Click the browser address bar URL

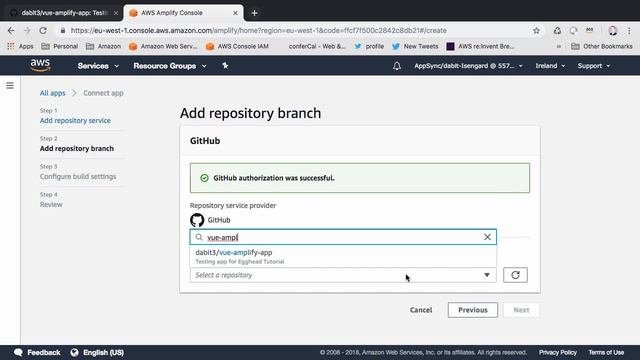pos(259,31)
